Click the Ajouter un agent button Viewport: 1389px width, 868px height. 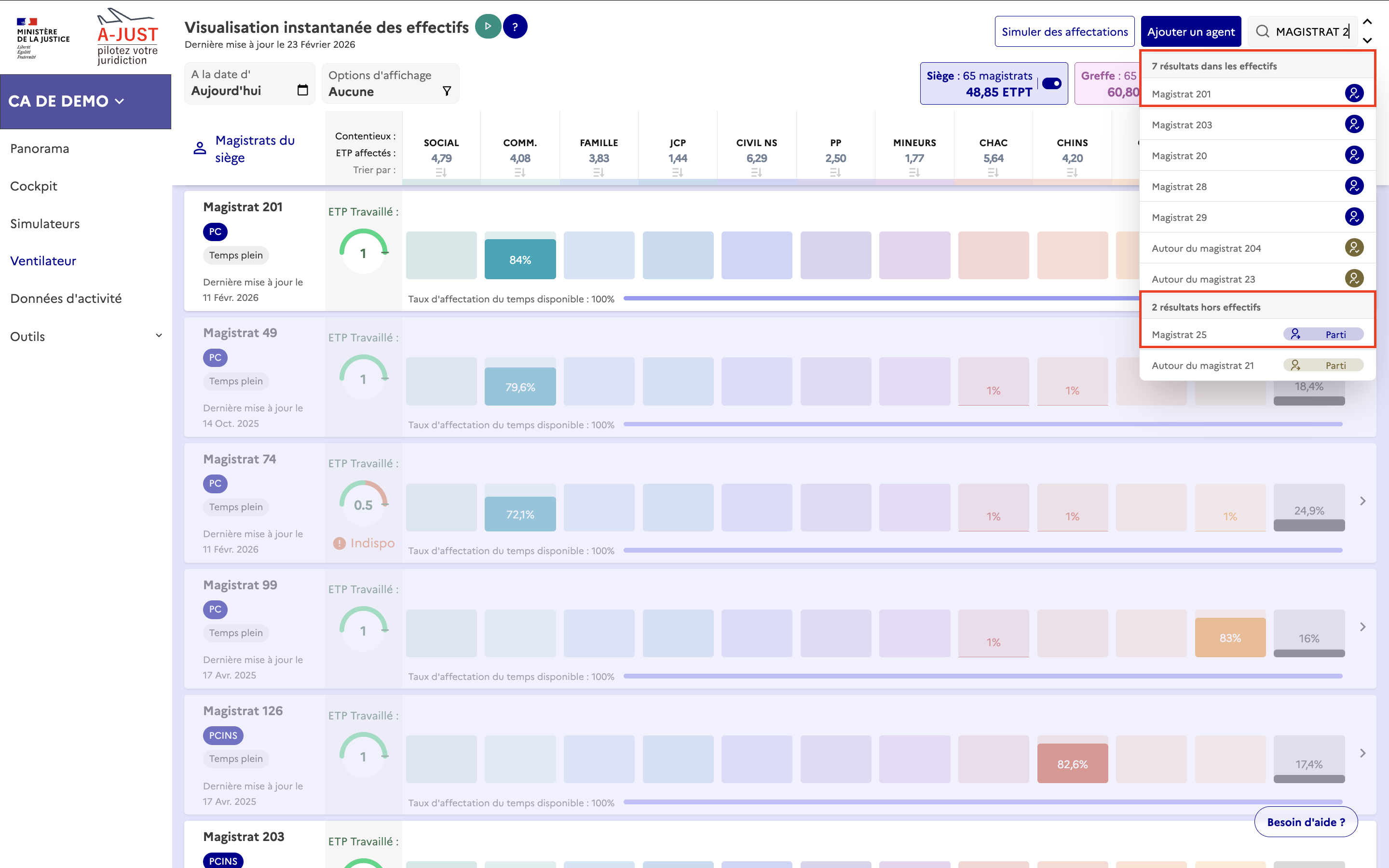click(x=1190, y=31)
